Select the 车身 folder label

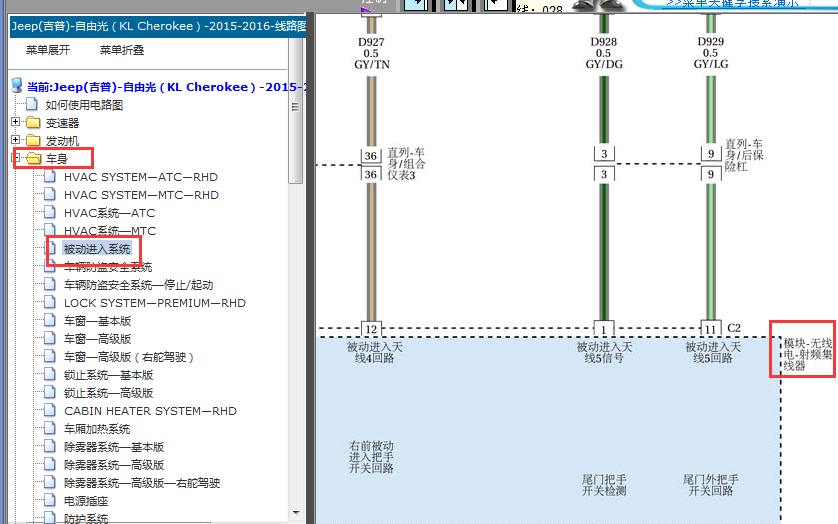point(57,159)
